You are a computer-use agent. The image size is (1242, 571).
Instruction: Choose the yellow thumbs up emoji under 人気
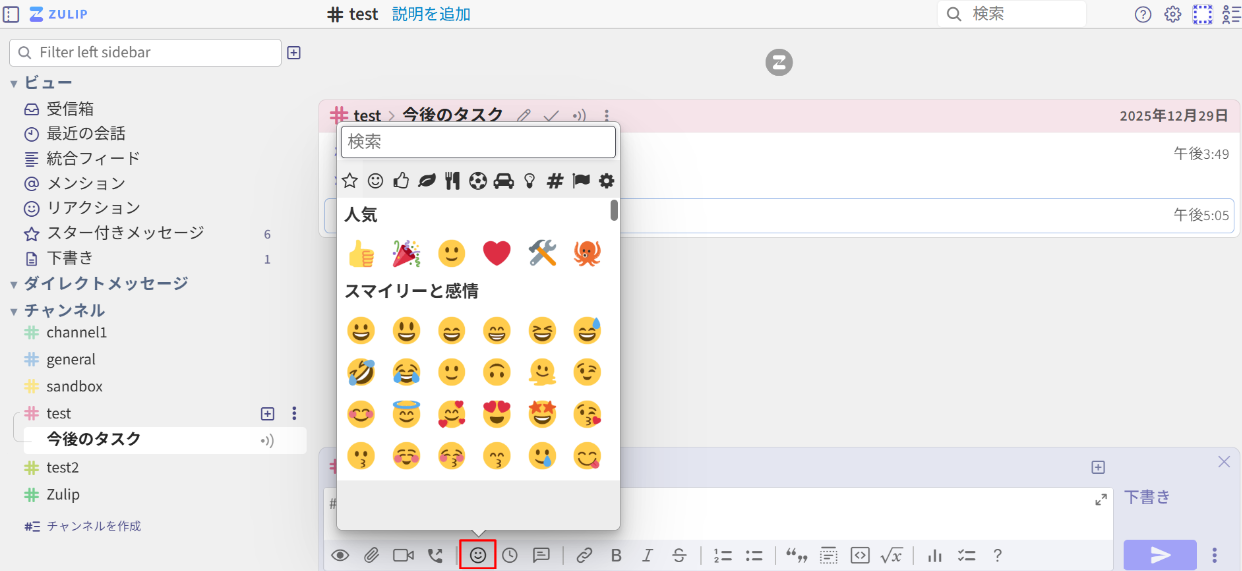point(361,253)
